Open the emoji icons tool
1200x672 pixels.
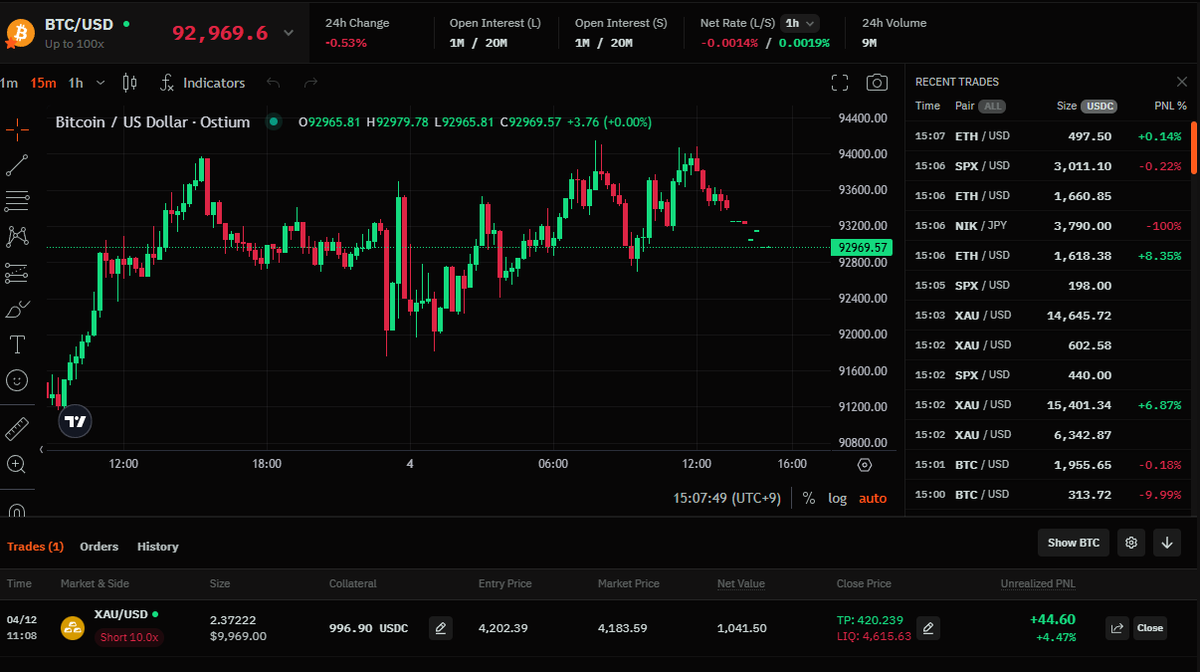(x=17, y=380)
